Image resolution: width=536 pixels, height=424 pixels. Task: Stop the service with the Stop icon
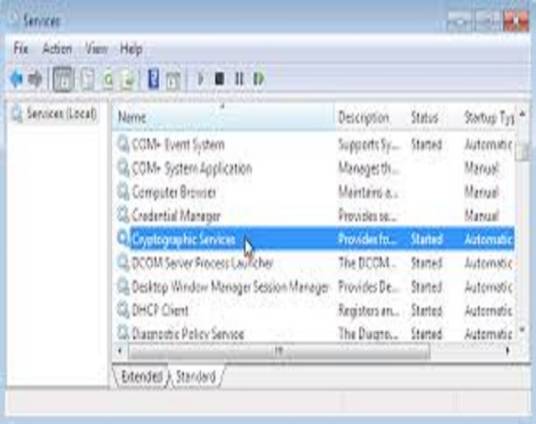point(219,79)
